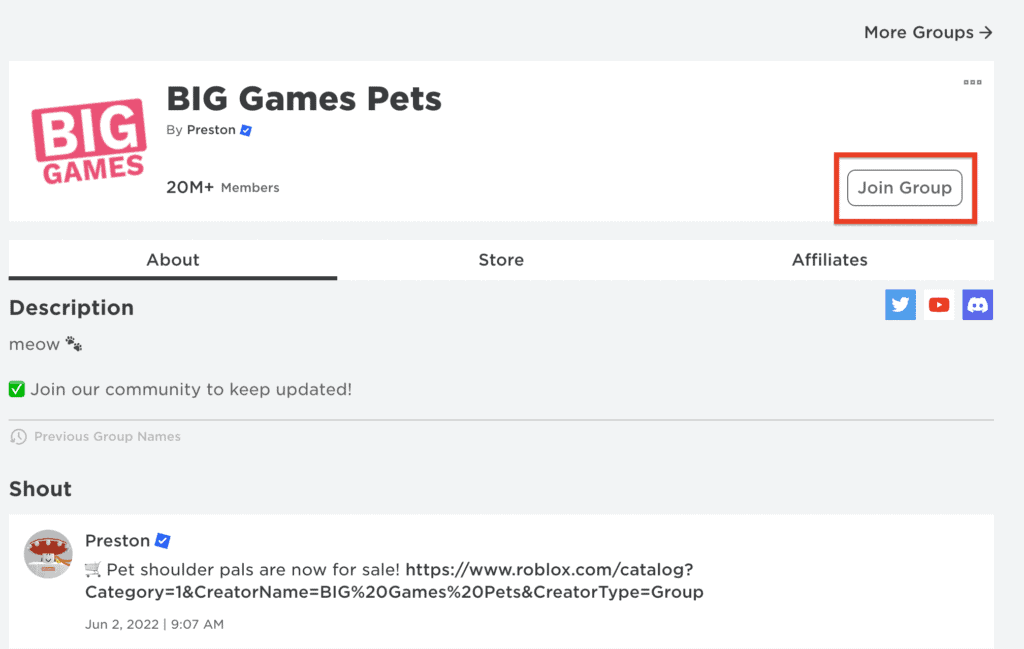Open the More Groups link

click(x=928, y=33)
